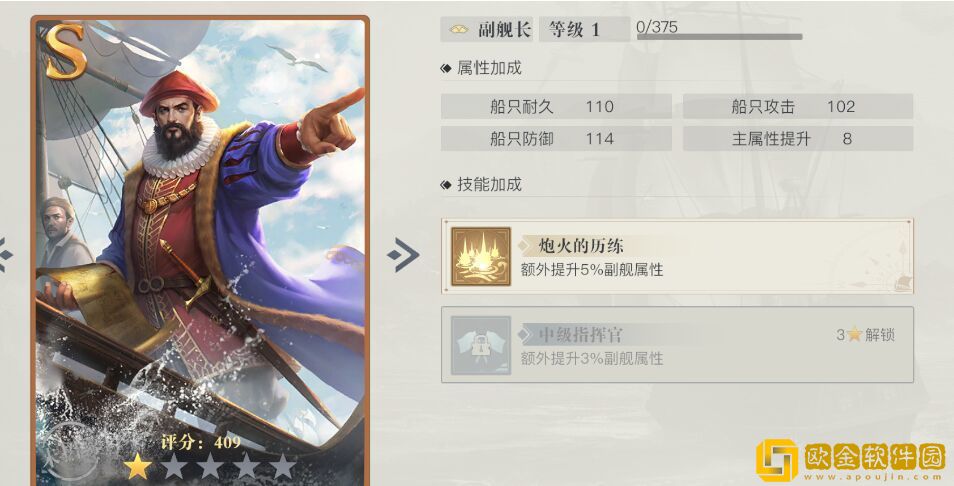
Task: Go to previous captain with left arrow
Action: 5,255
